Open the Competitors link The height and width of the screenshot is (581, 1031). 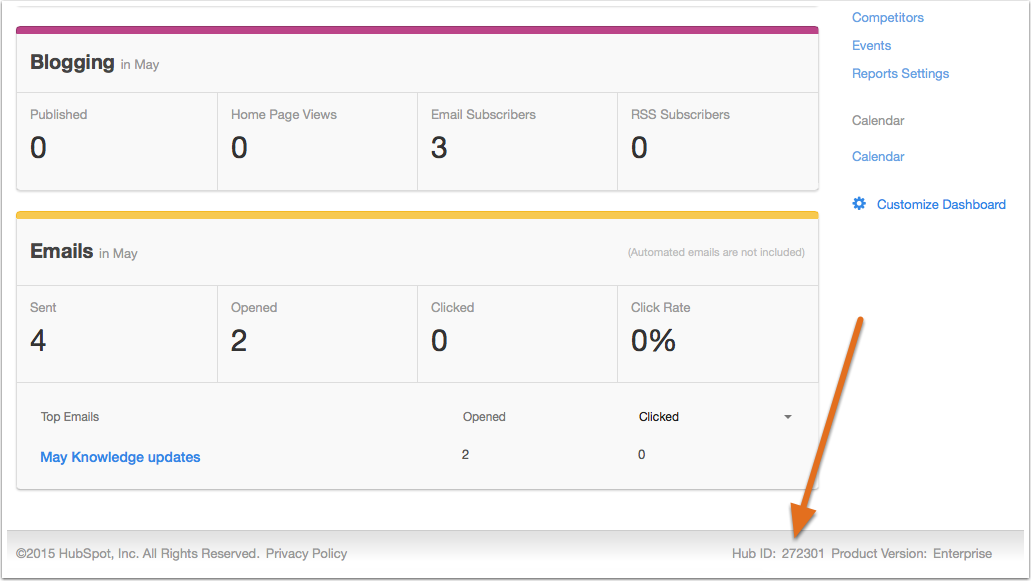[x=888, y=18]
